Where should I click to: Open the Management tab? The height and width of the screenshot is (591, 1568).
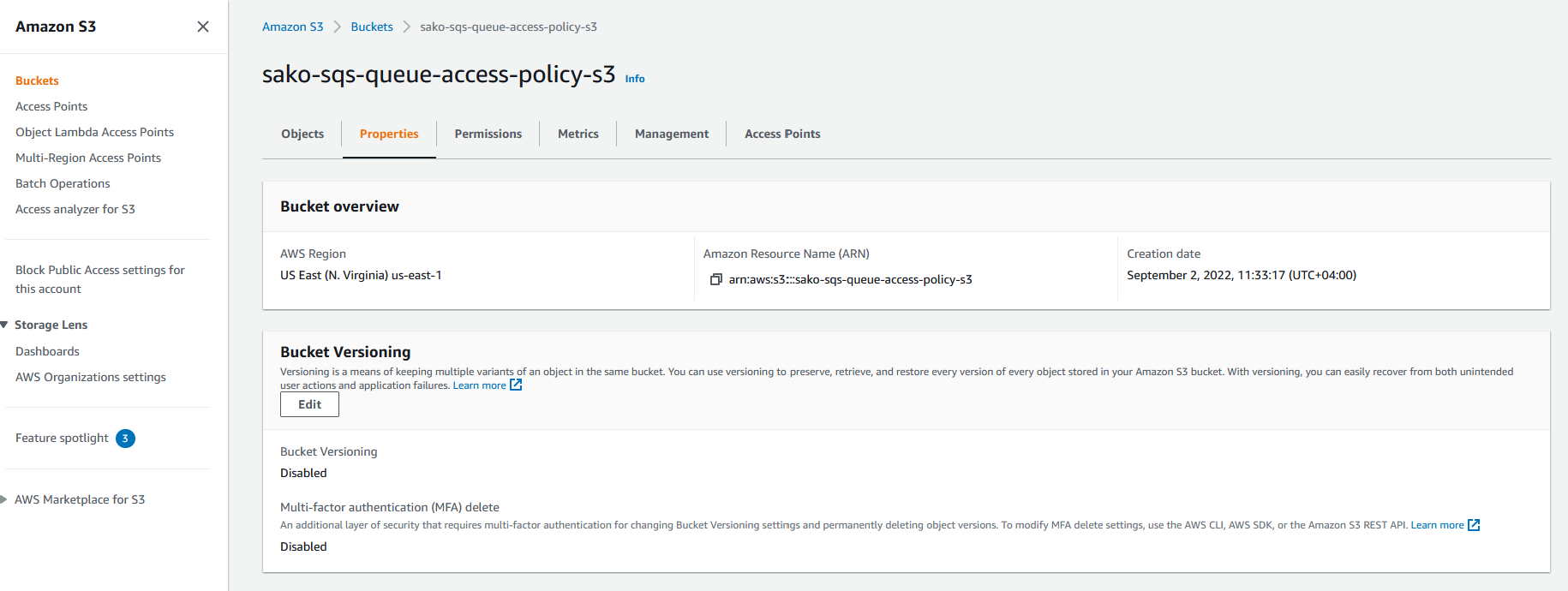click(x=672, y=134)
